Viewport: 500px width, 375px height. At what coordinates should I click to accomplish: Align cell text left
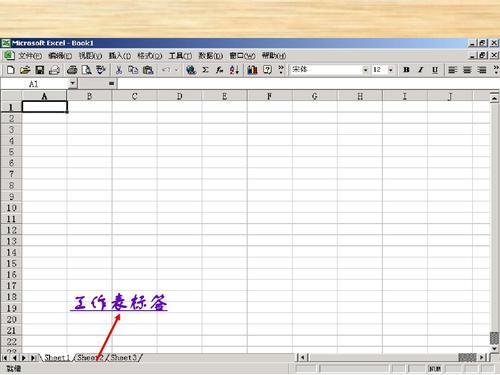coord(452,70)
